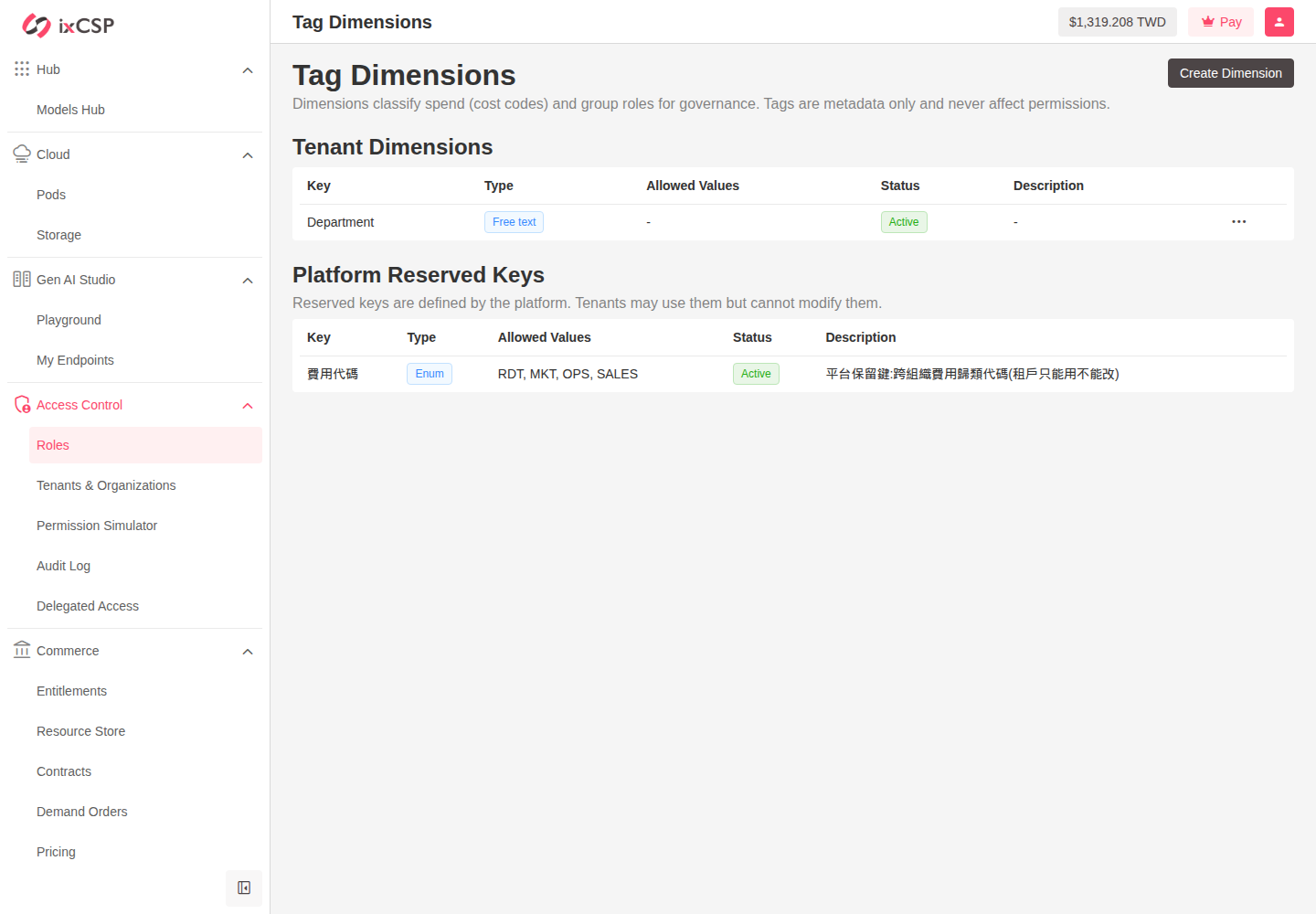Click the 平台保留鍵 description text

[972, 374]
